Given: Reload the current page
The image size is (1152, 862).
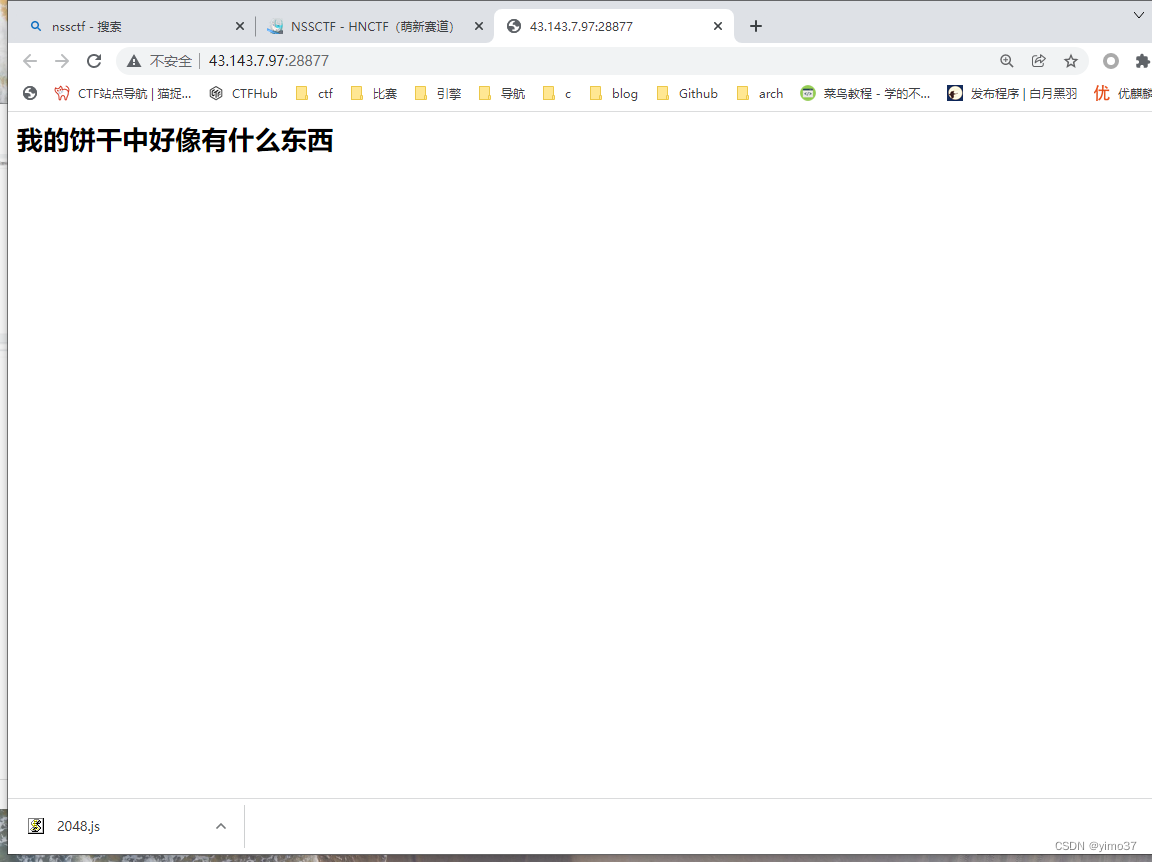Looking at the screenshot, I should pyautogui.click(x=94, y=60).
